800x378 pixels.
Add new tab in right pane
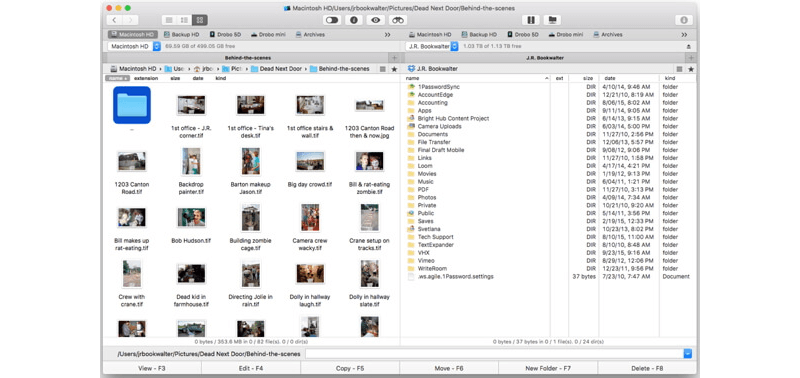[x=691, y=58]
